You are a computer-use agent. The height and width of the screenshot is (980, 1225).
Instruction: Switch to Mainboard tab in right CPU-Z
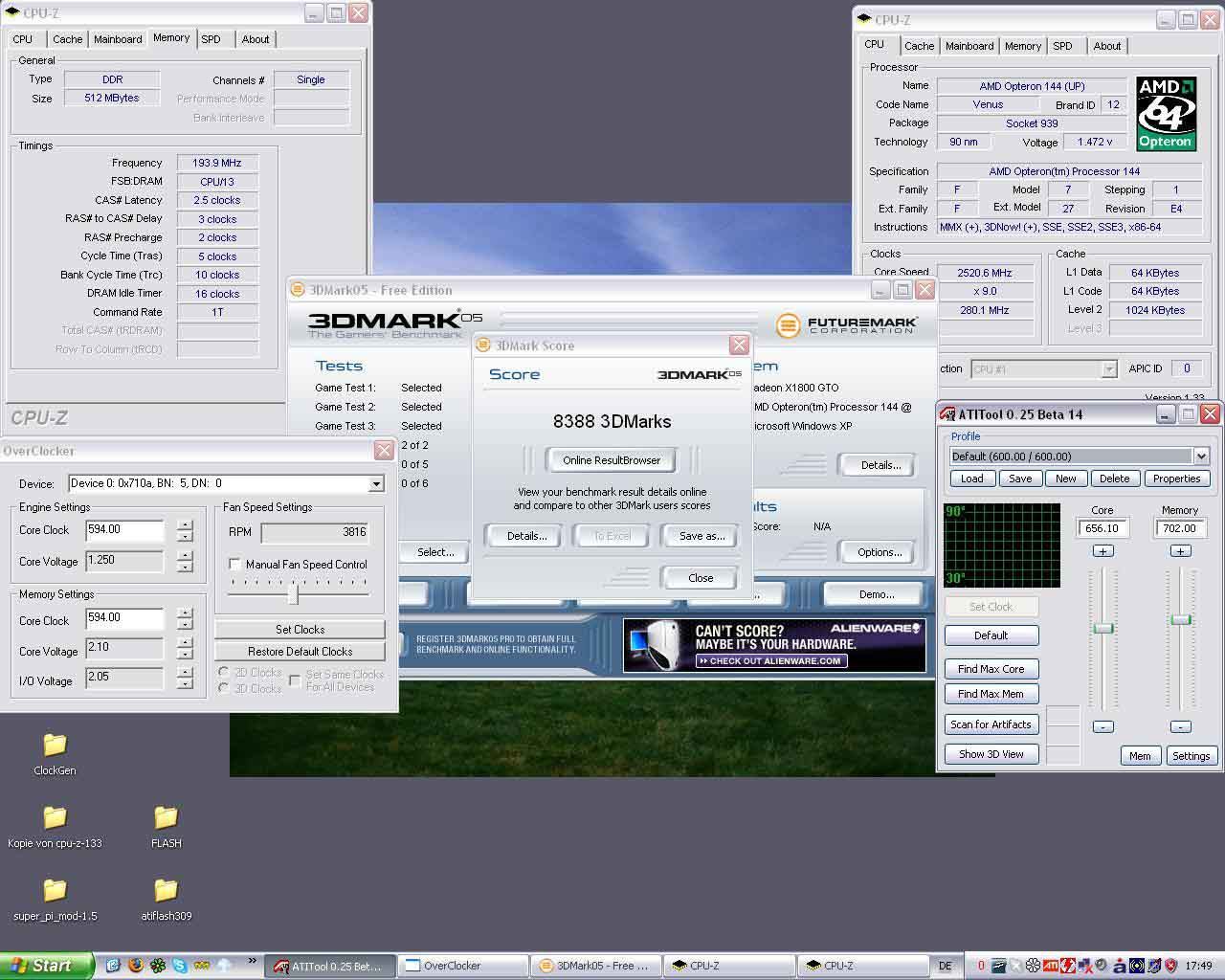969,46
